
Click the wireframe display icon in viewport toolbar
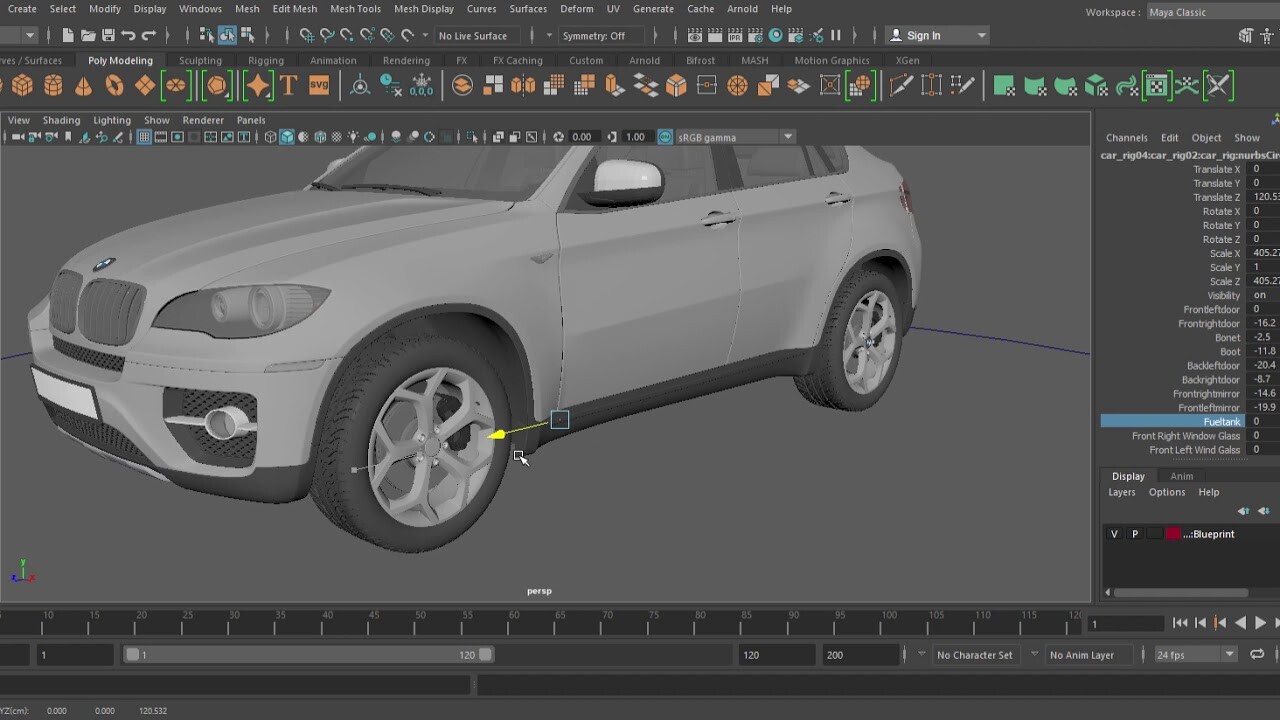click(269, 138)
